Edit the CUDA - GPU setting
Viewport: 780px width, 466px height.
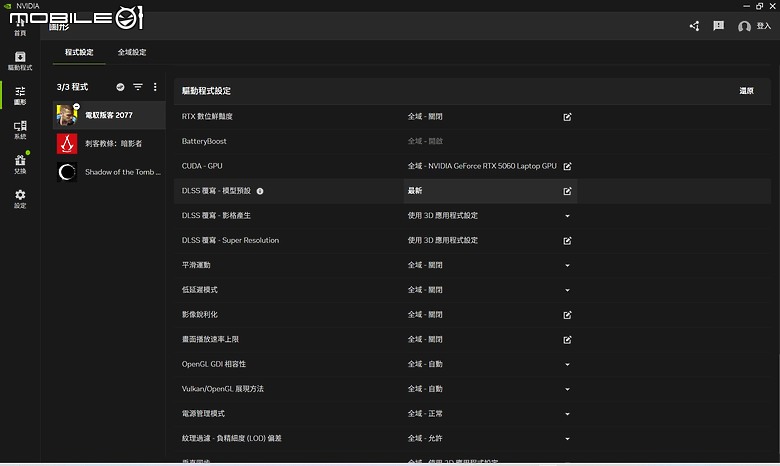pyautogui.click(x=567, y=166)
